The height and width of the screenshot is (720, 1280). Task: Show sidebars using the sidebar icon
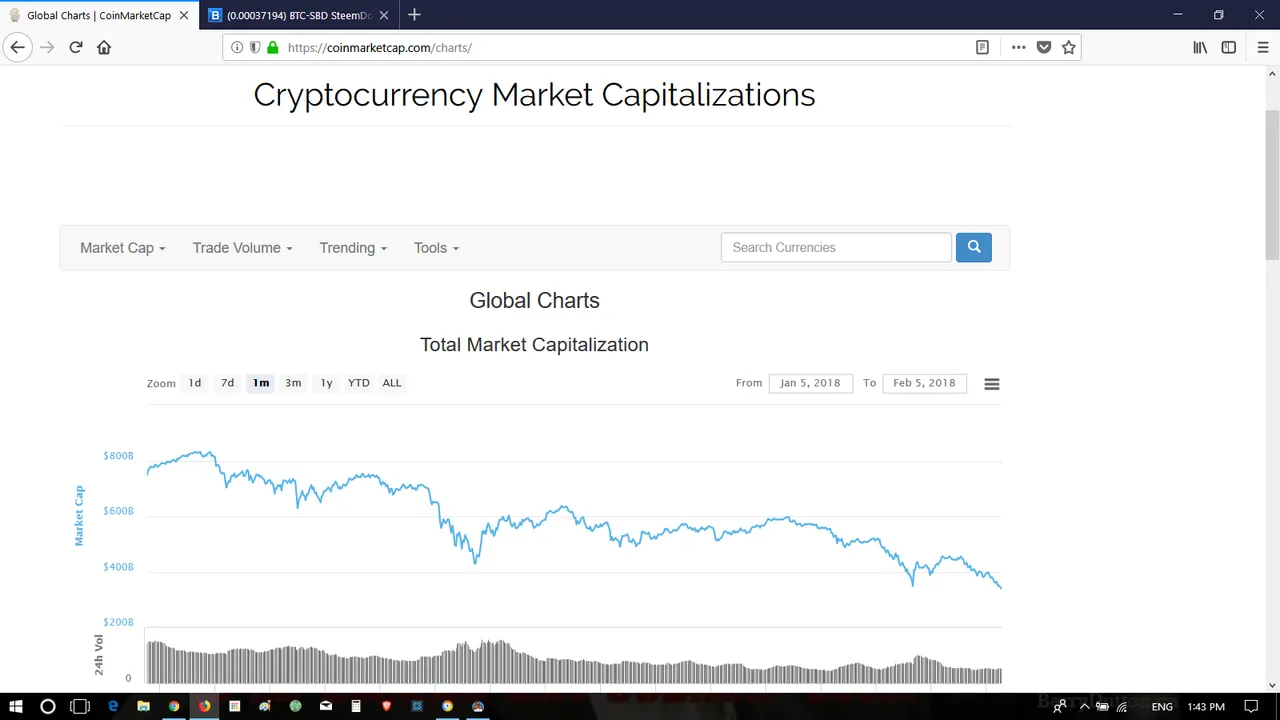tap(1229, 47)
